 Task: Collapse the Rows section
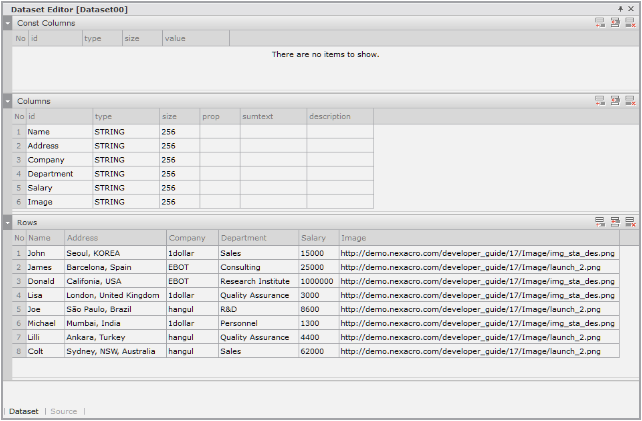[x=8, y=222]
